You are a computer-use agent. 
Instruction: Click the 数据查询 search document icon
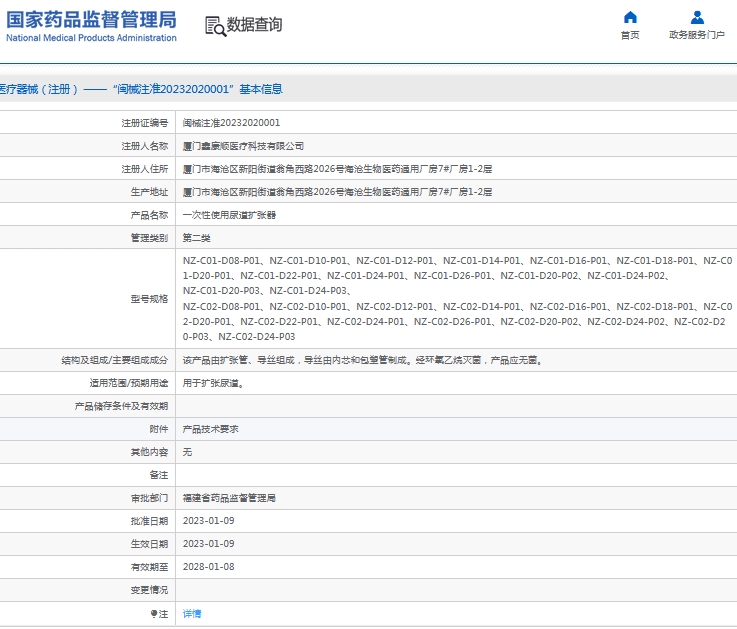tap(215, 26)
